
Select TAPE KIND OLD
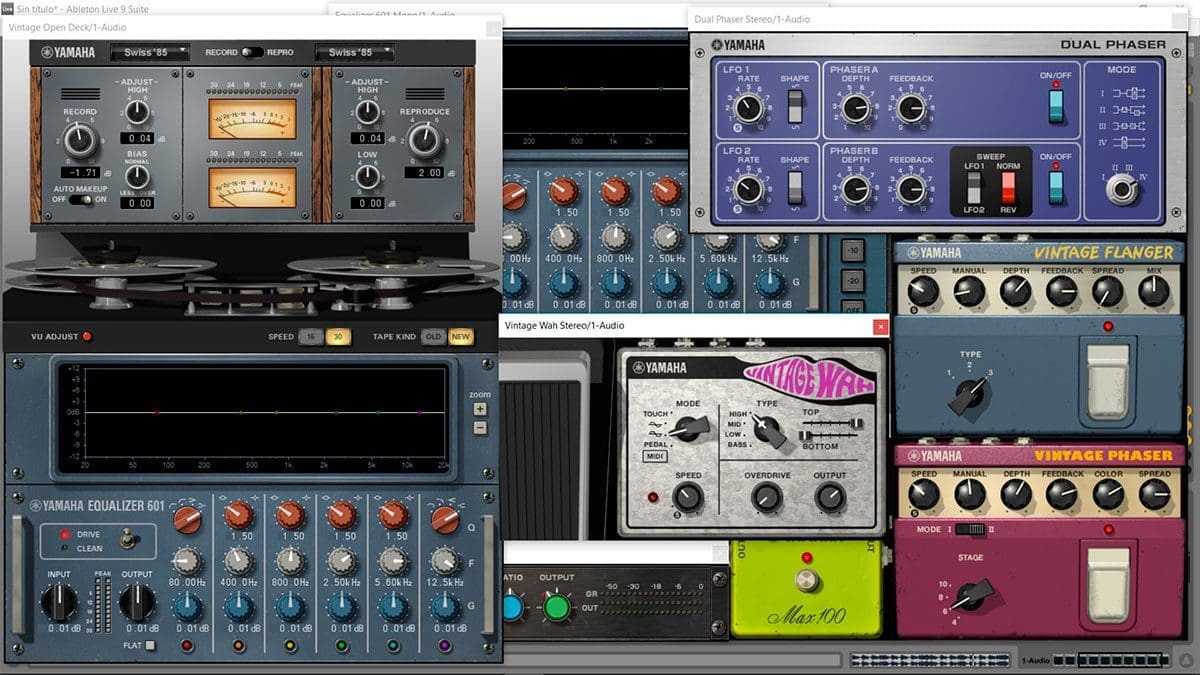pos(433,337)
